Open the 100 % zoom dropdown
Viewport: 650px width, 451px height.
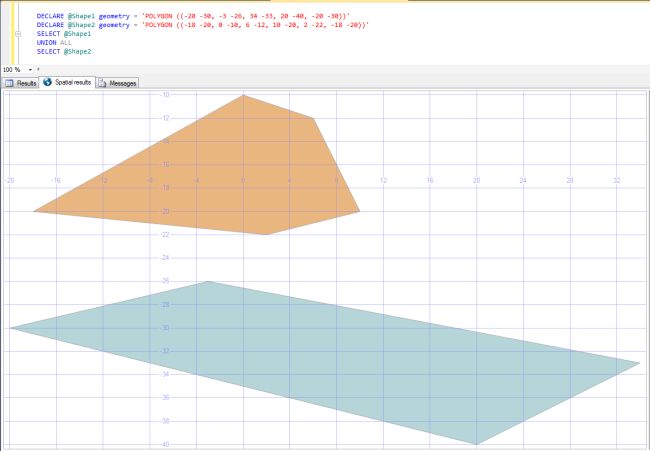pos(30,70)
